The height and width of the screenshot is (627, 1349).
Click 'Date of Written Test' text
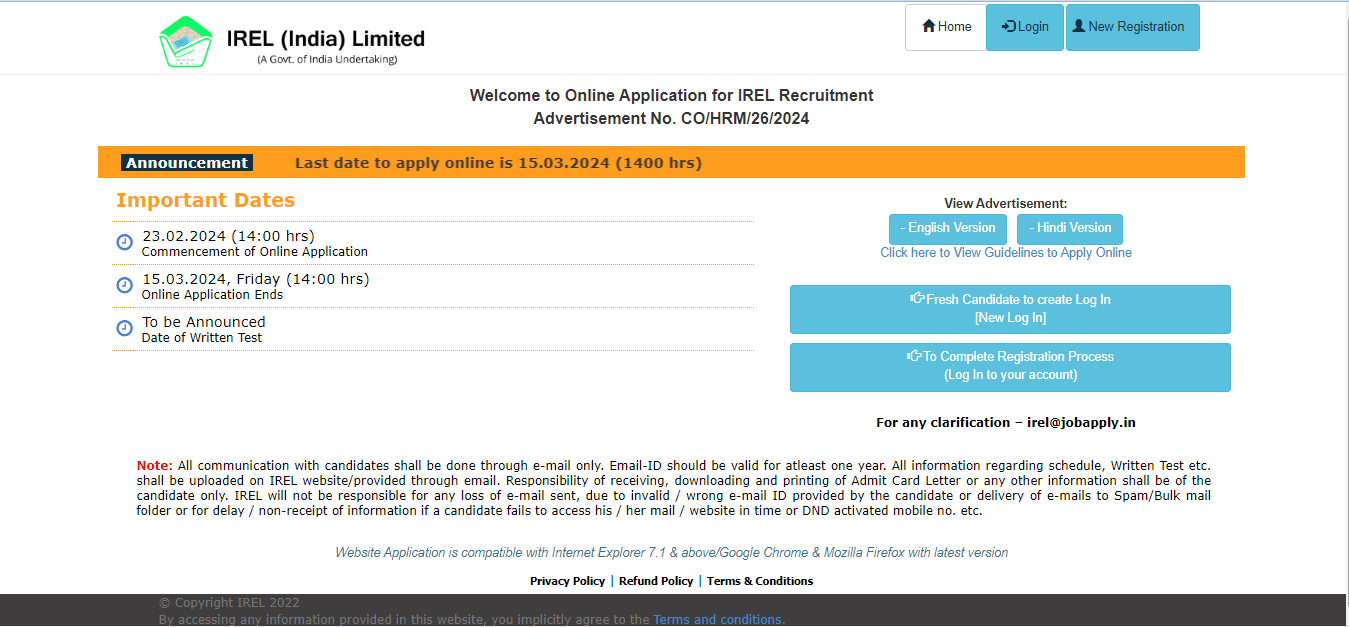[202, 338]
